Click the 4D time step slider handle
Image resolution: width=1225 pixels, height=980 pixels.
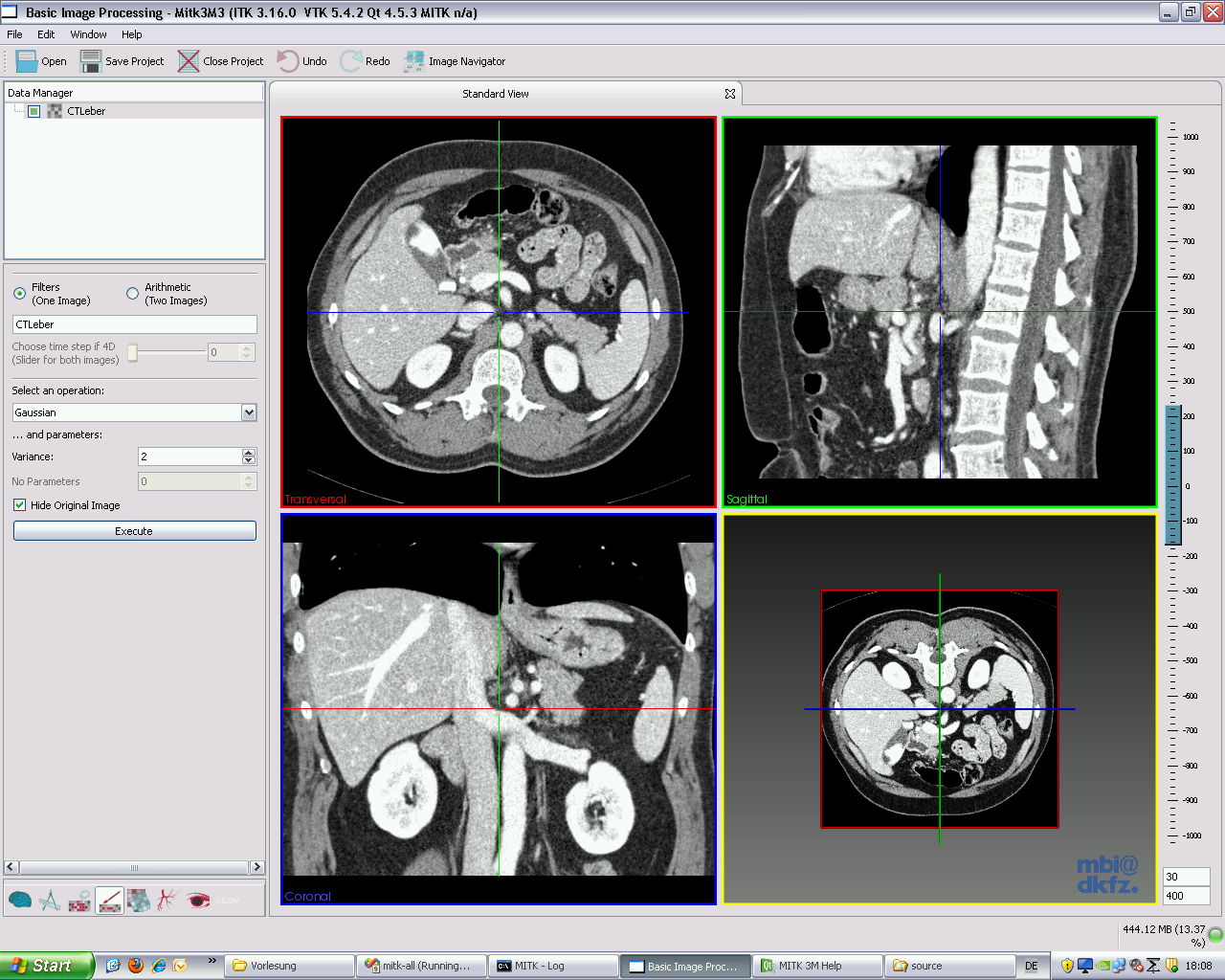tap(133, 352)
